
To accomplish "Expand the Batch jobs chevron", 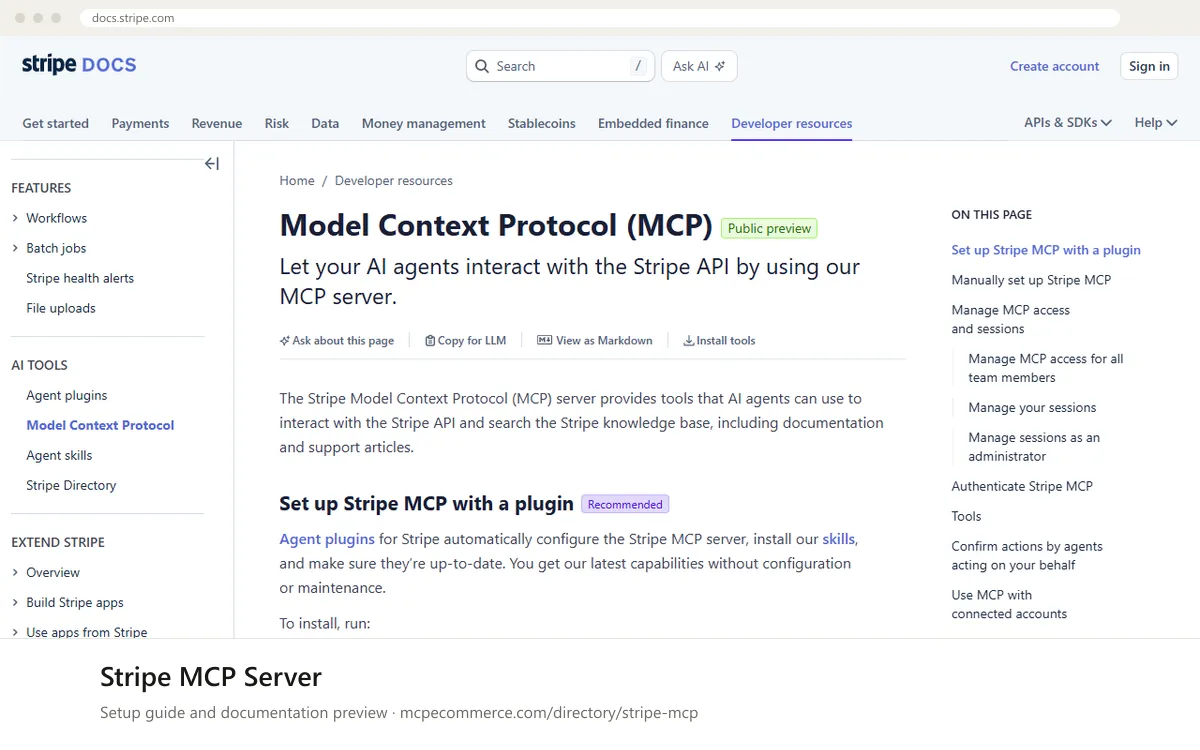I will pos(15,248).
